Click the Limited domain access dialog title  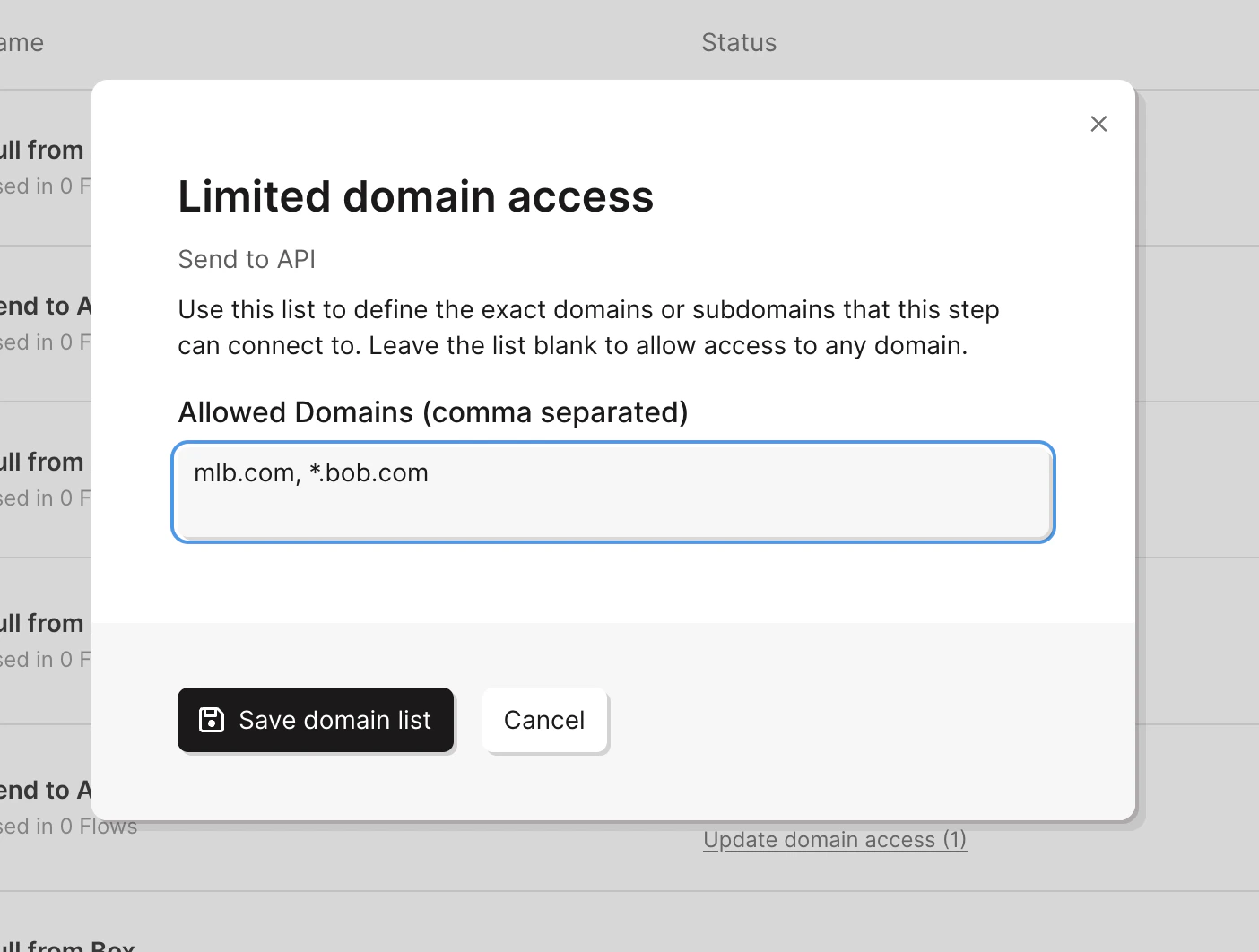coord(416,196)
